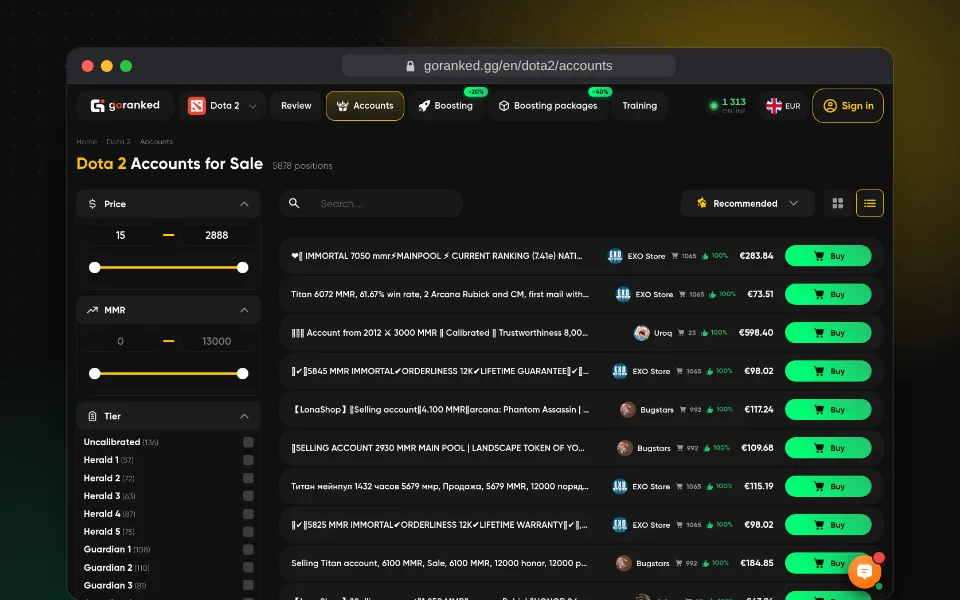Click the UK flag language icon
This screenshot has width=960, height=600.
tap(773, 106)
